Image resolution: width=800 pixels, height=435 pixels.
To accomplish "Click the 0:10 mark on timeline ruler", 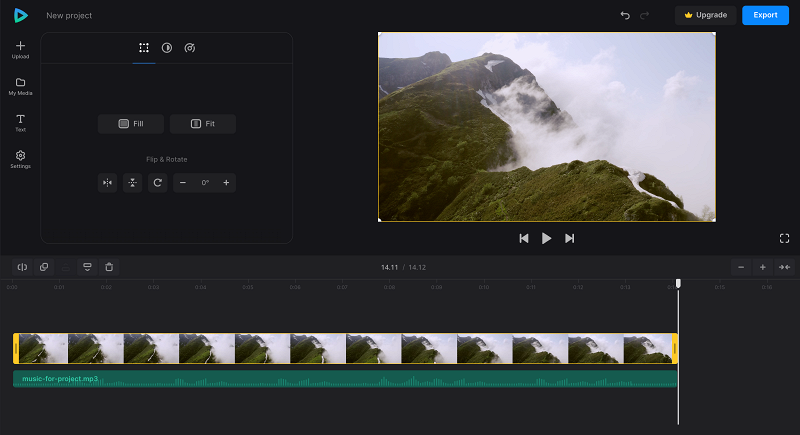I will [x=484, y=287].
